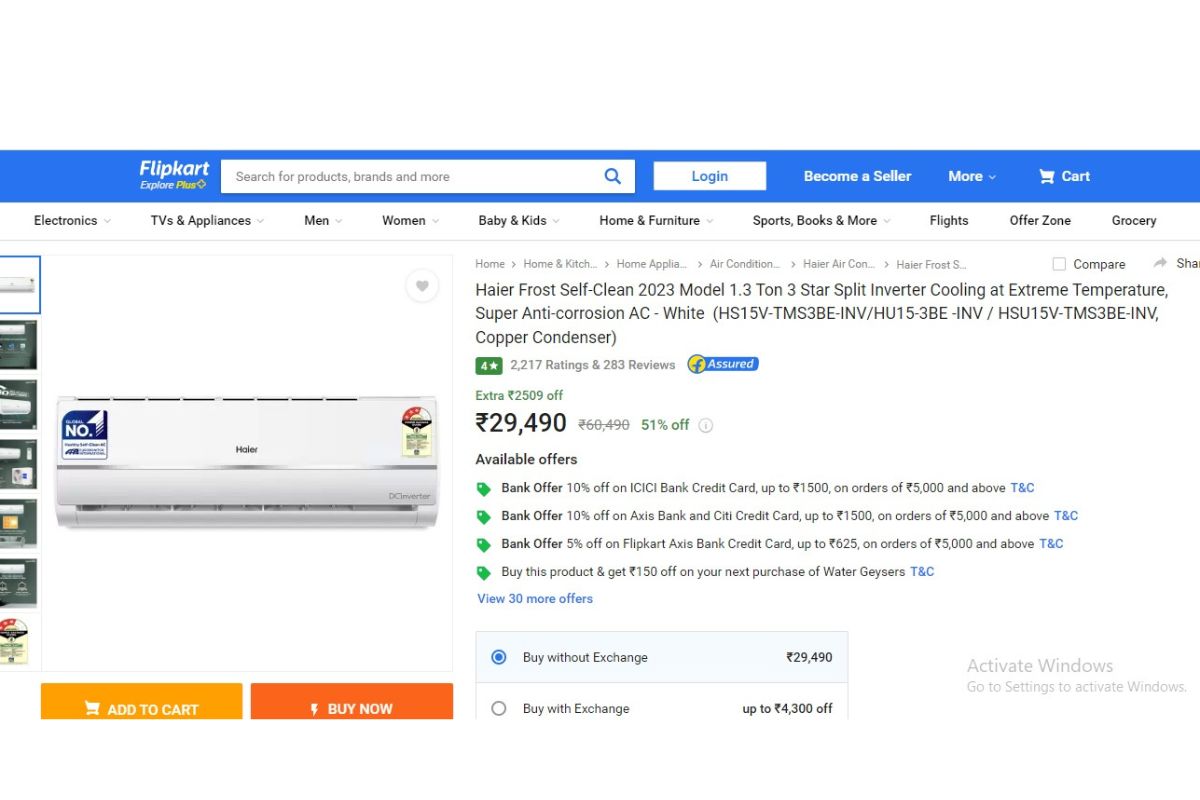Viewport: 1200px width, 800px height.
Task: Click ADD TO CART button
Action: (x=142, y=701)
